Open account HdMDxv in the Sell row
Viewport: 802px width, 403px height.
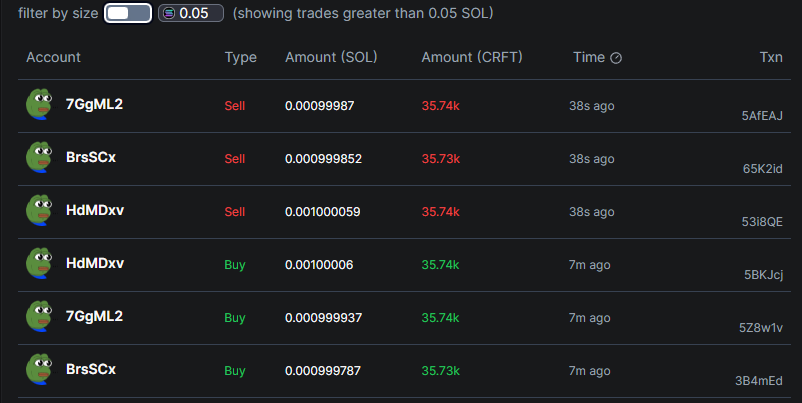94,211
